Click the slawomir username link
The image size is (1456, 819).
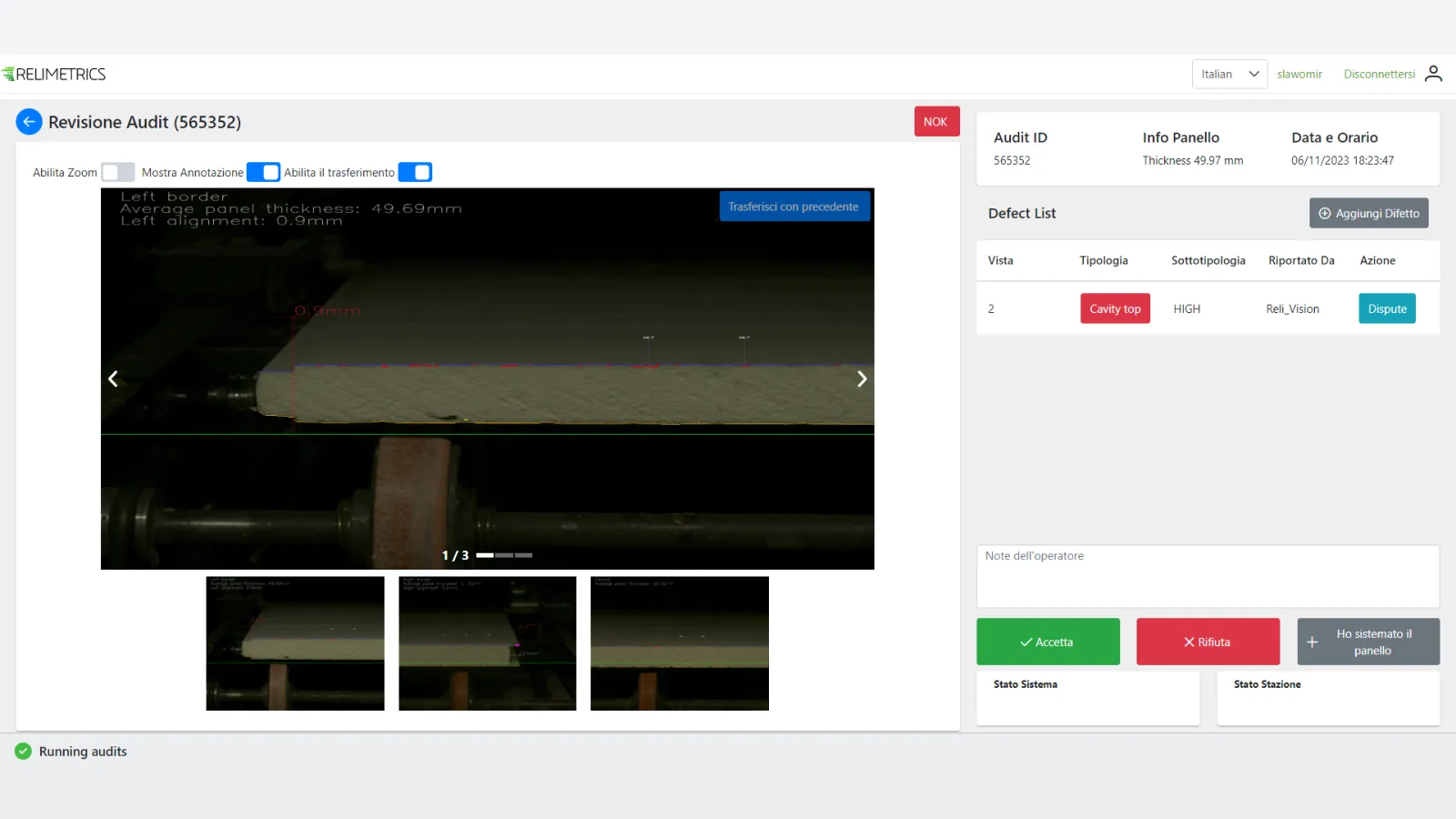point(1299,74)
